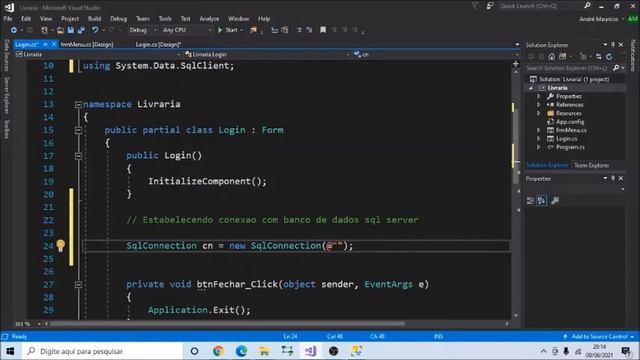
Task: Open the Project menu
Action: click(x=70, y=19)
